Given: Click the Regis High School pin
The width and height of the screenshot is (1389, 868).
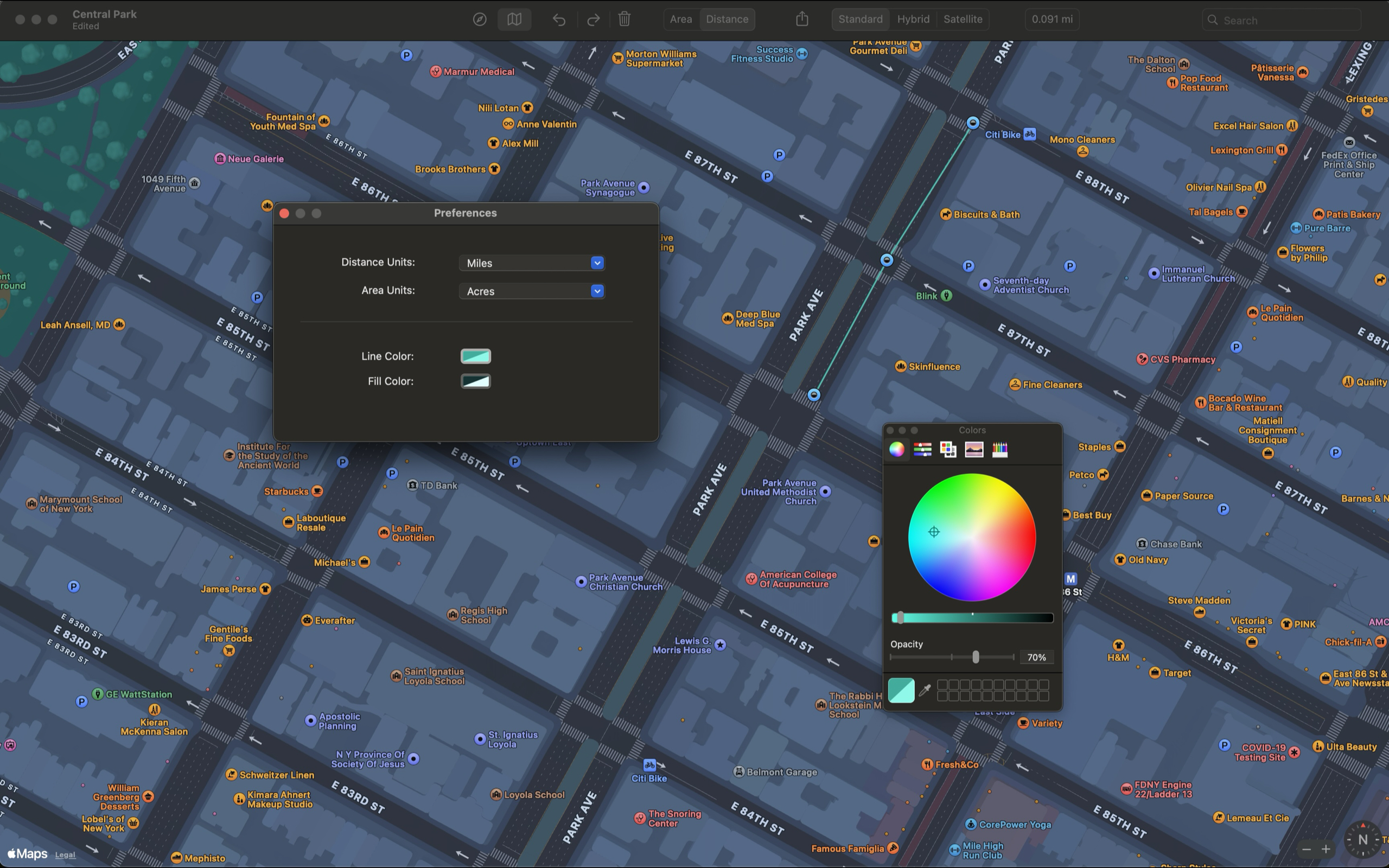Looking at the screenshot, I should coord(453,615).
